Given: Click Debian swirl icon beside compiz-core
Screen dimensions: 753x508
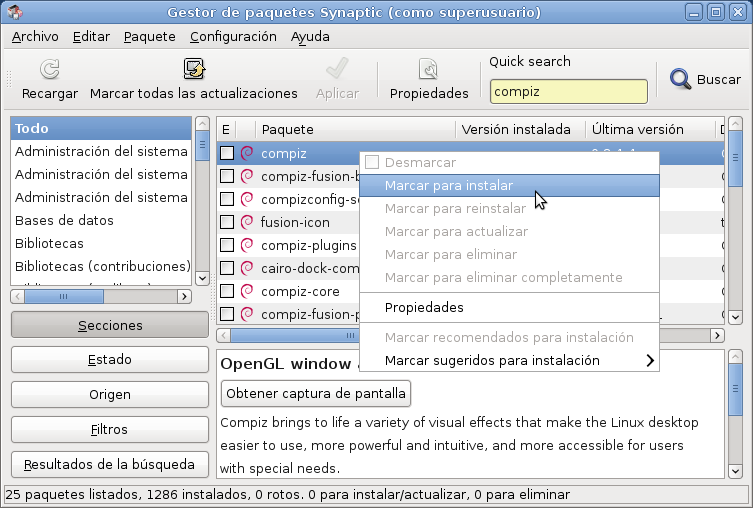Looking at the screenshot, I should [x=247, y=291].
